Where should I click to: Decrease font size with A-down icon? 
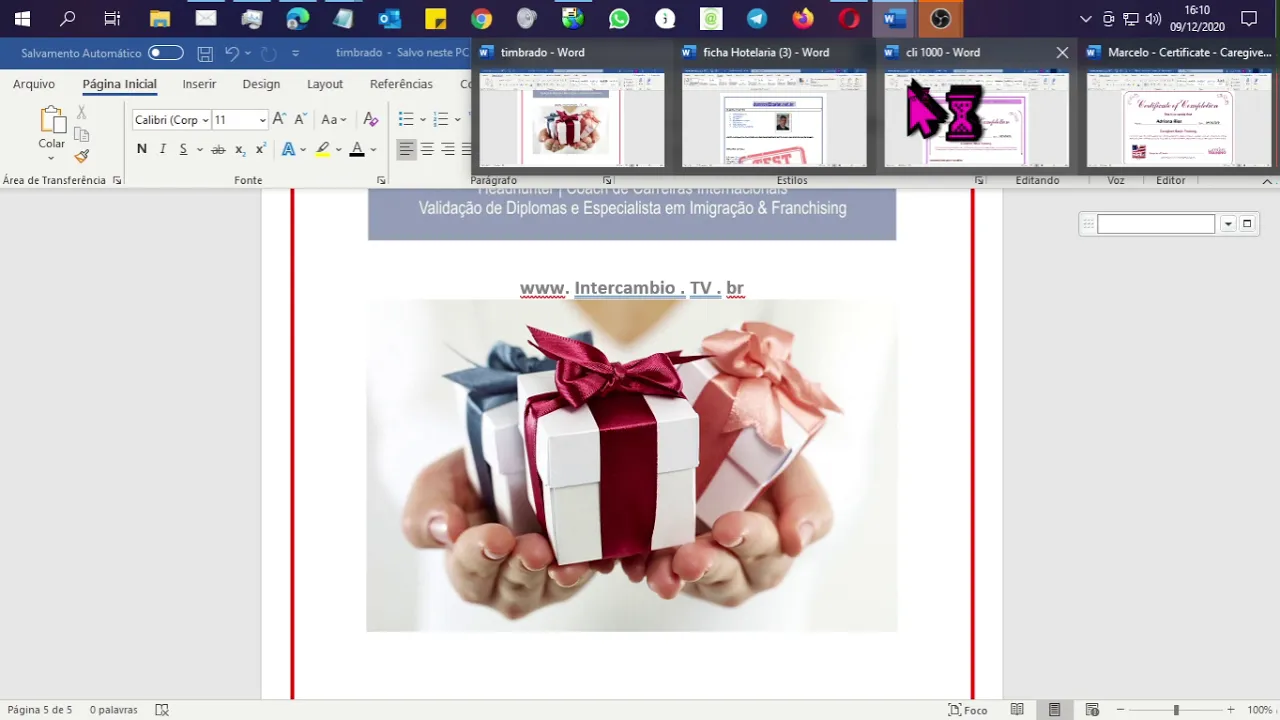[x=299, y=120]
